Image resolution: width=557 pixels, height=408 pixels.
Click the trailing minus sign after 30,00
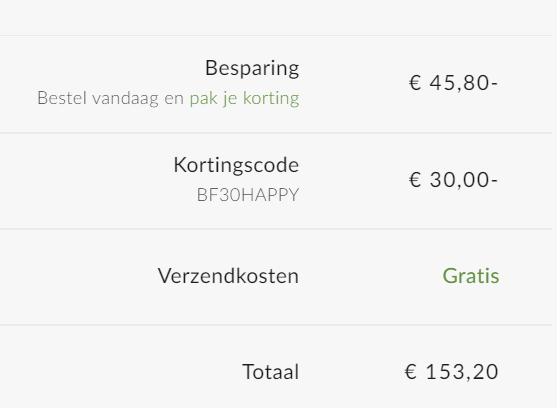tap(494, 181)
